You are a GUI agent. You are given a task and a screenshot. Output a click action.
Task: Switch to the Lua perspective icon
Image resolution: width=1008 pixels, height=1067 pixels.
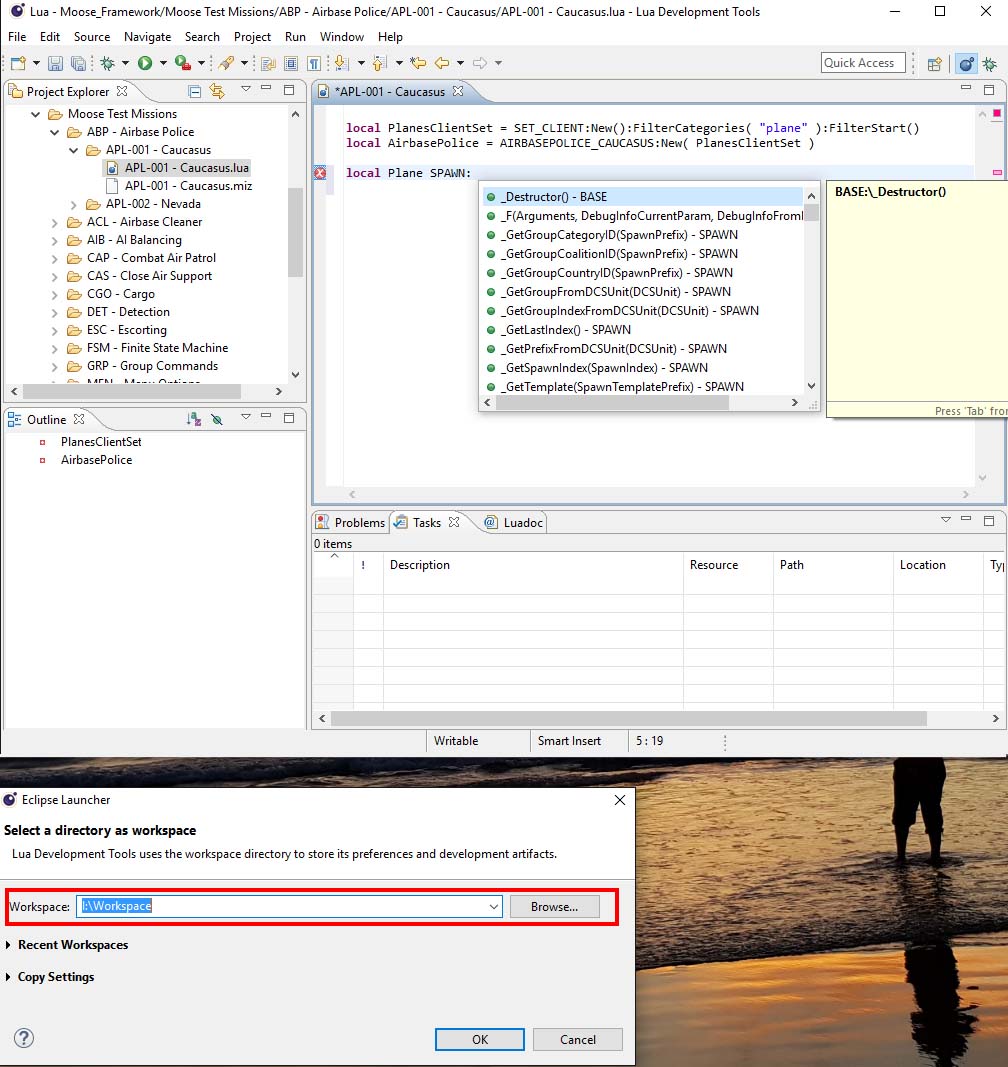tap(966, 64)
